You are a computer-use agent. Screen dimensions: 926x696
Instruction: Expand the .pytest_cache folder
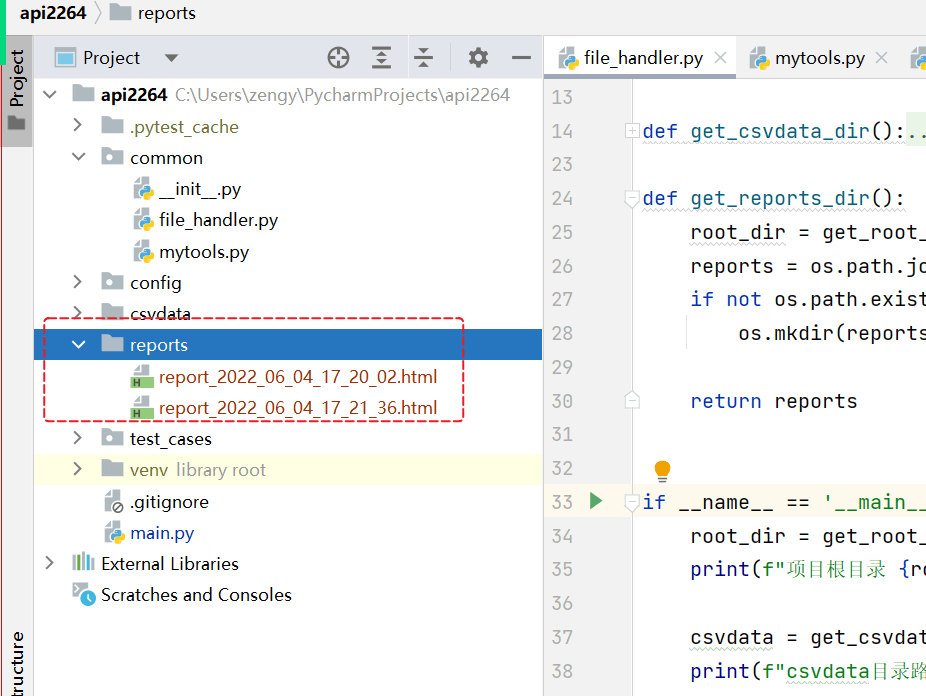point(77,126)
